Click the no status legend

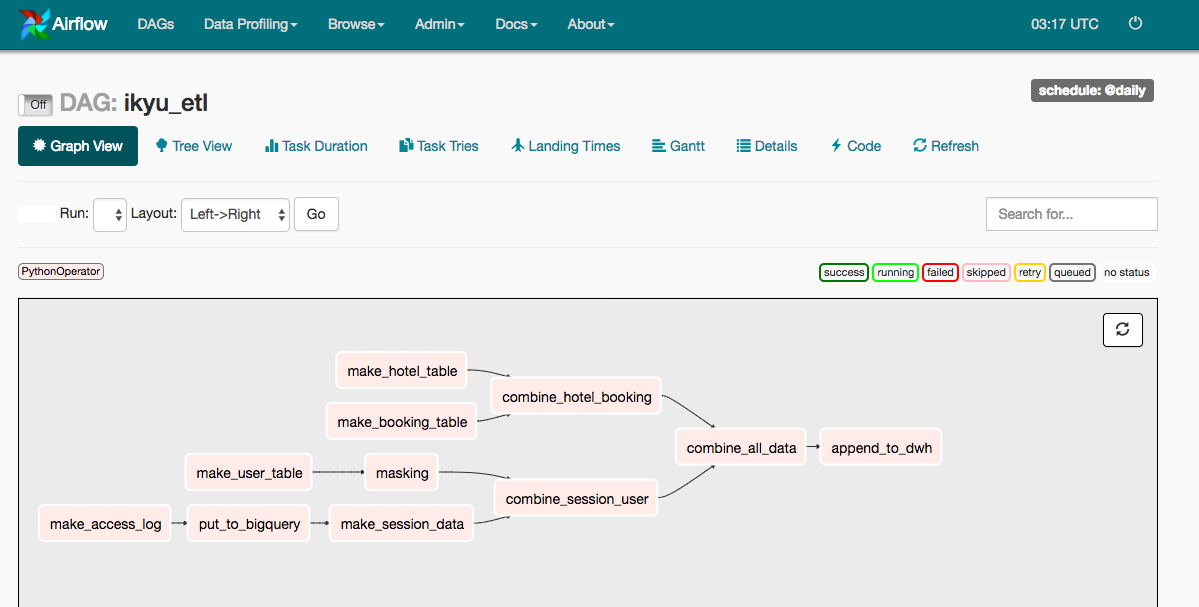click(1127, 272)
